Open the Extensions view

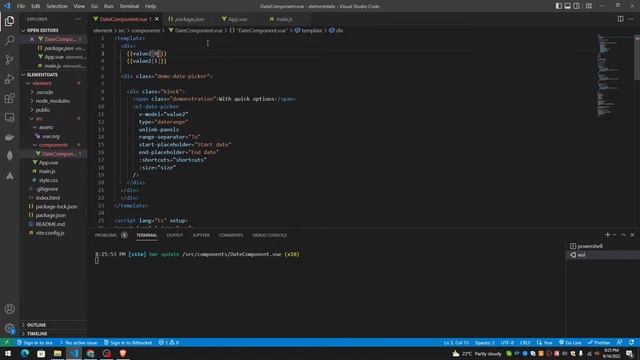tap(9, 98)
